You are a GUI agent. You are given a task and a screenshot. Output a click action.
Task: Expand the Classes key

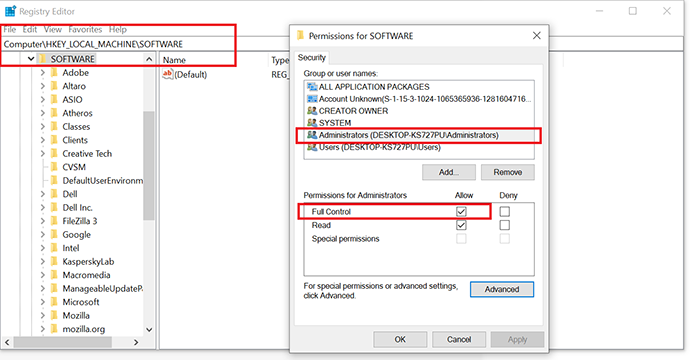coord(42,126)
